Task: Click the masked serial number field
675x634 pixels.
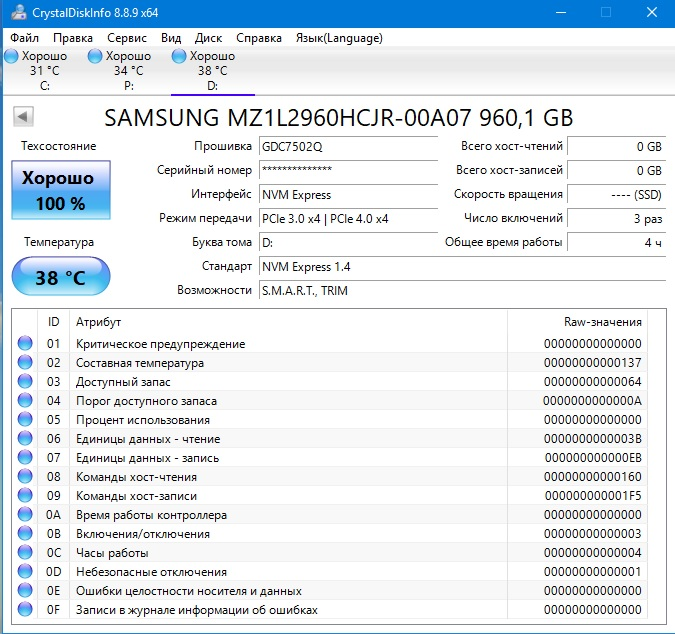Action: 348,170
